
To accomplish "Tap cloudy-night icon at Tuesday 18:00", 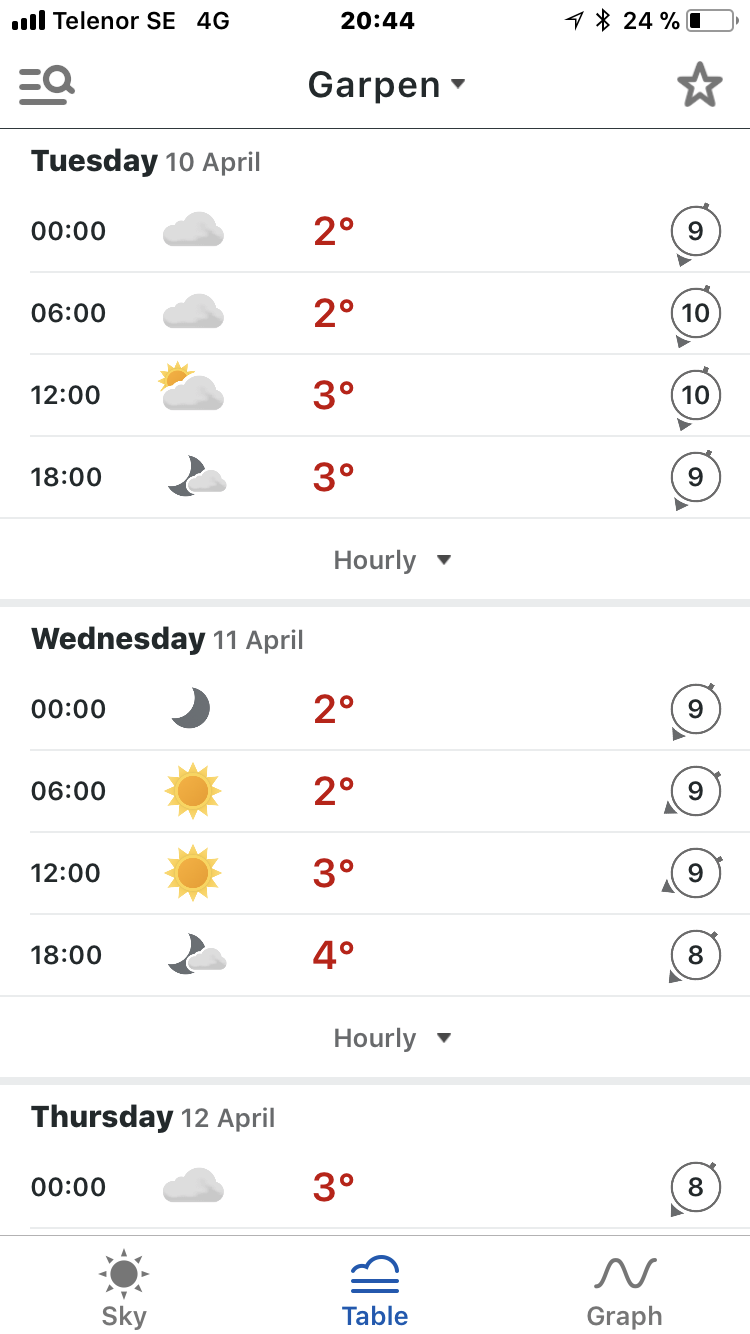I will pyautogui.click(x=196, y=477).
